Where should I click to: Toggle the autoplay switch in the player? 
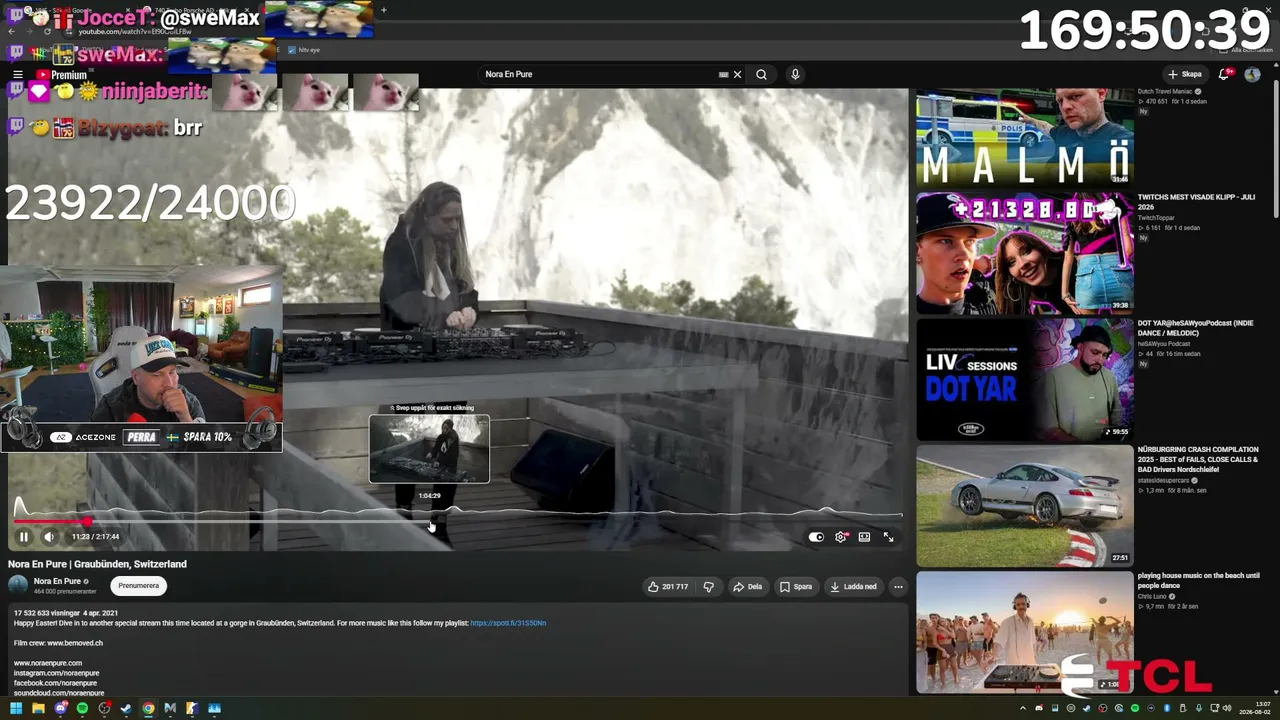(x=816, y=537)
